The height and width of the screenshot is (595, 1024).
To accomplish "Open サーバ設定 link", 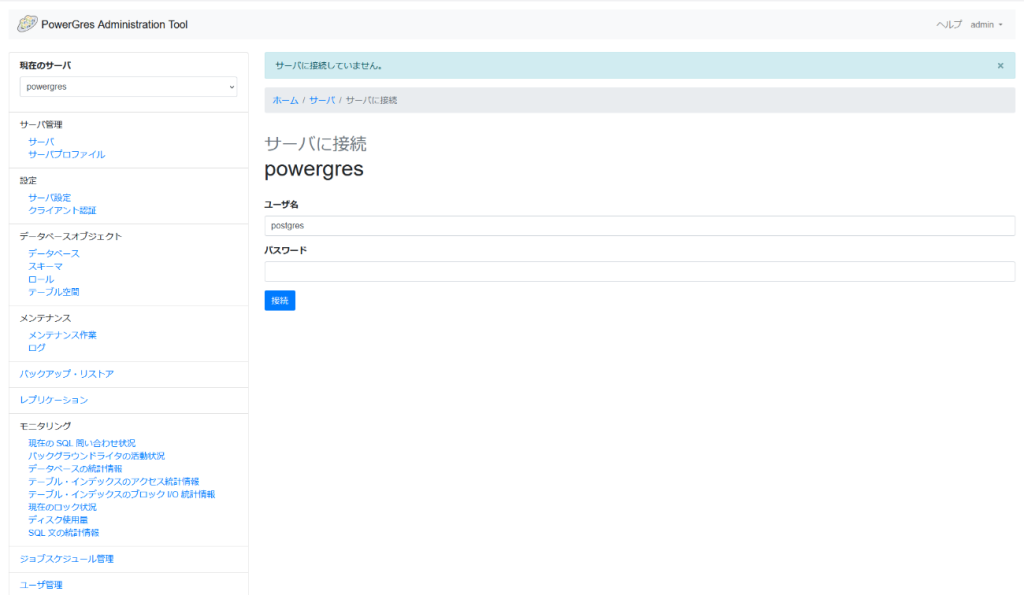I will point(50,197).
